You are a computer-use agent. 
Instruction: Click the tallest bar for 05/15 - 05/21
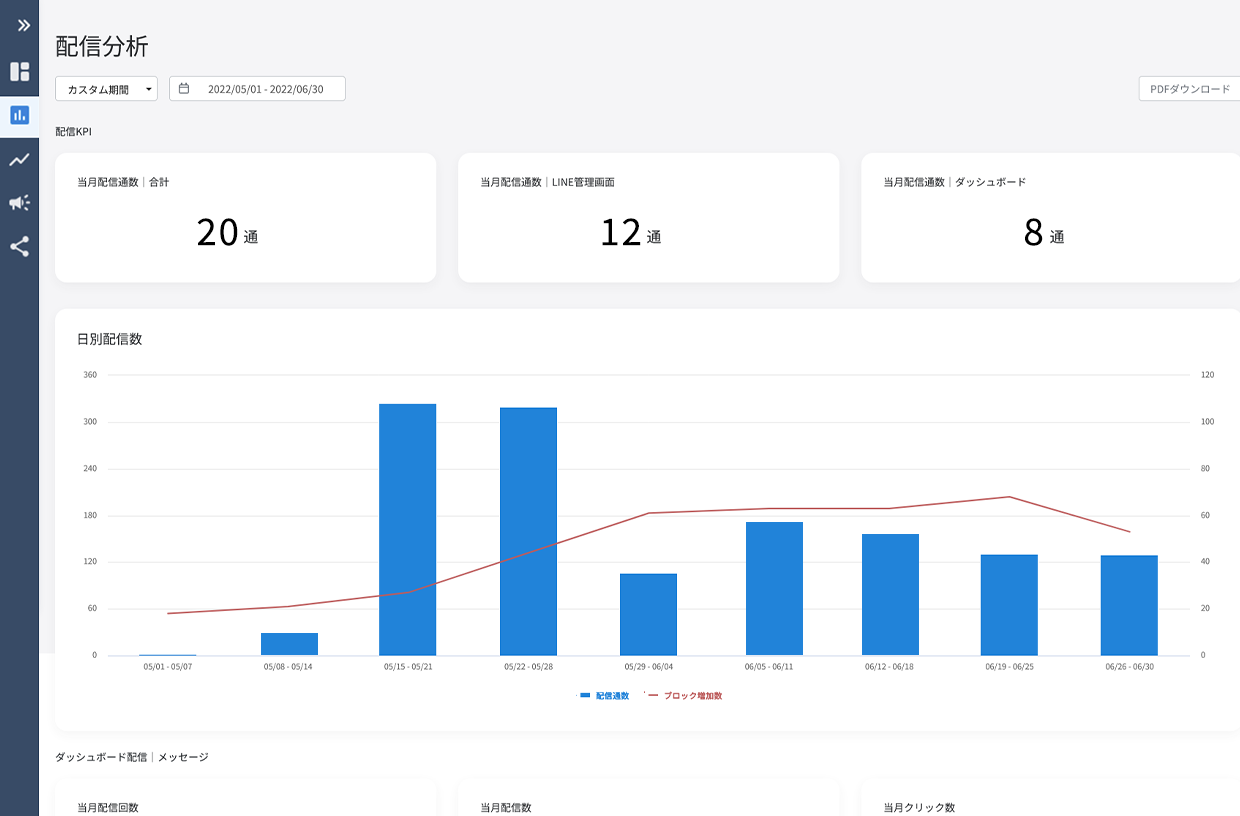point(407,529)
